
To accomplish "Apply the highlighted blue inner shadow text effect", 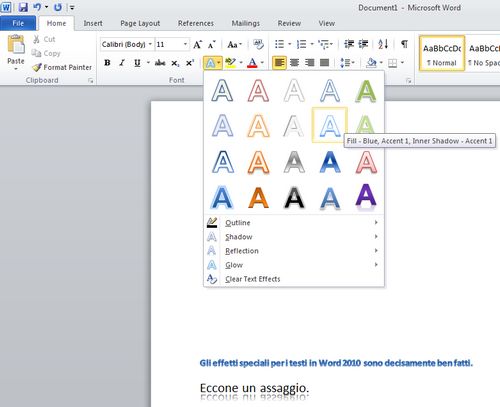I will pyautogui.click(x=330, y=126).
